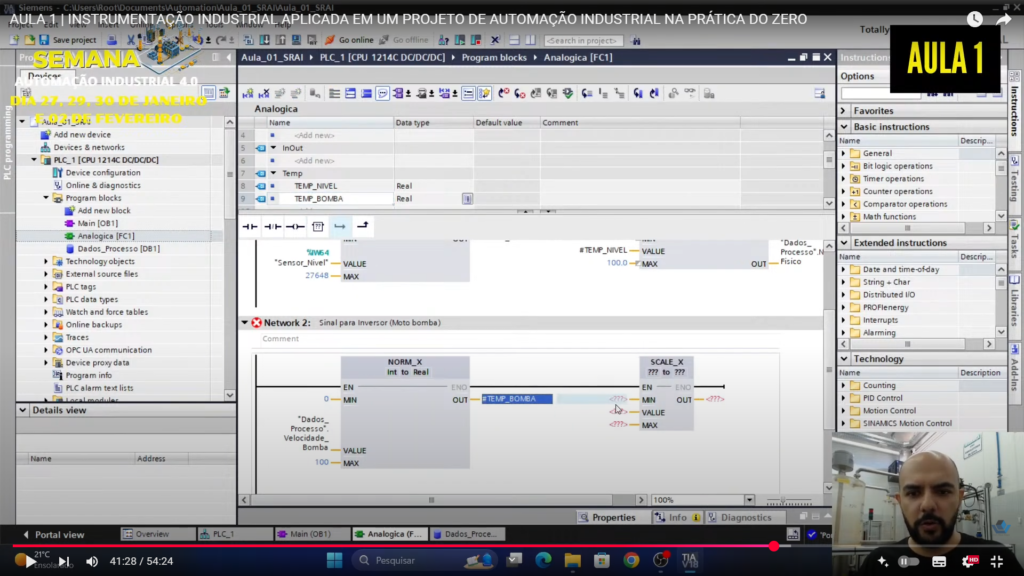Screen dimensions: 1024x576
Task: Click the Go offline icon
Action: pos(384,40)
